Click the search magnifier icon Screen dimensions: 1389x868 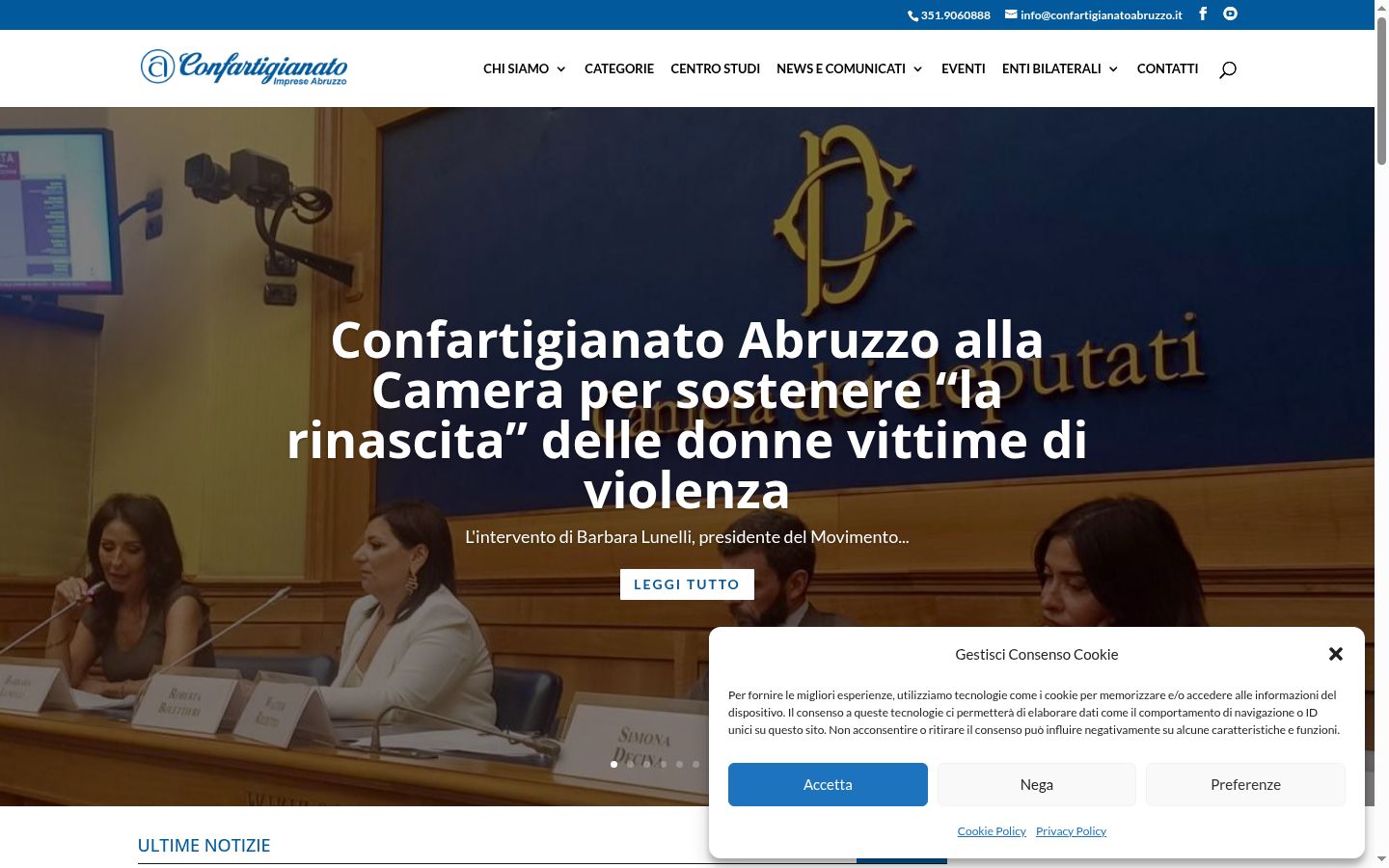tap(1227, 69)
